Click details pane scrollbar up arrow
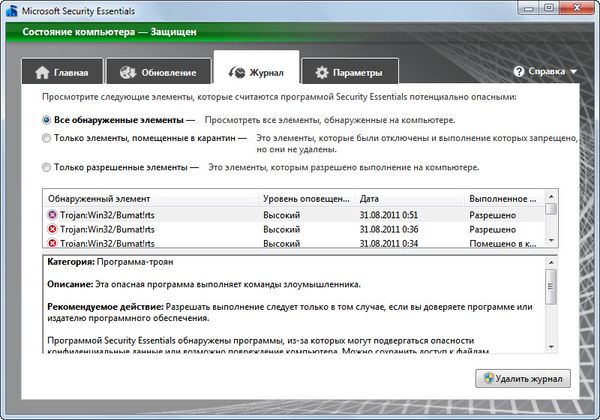 551,262
